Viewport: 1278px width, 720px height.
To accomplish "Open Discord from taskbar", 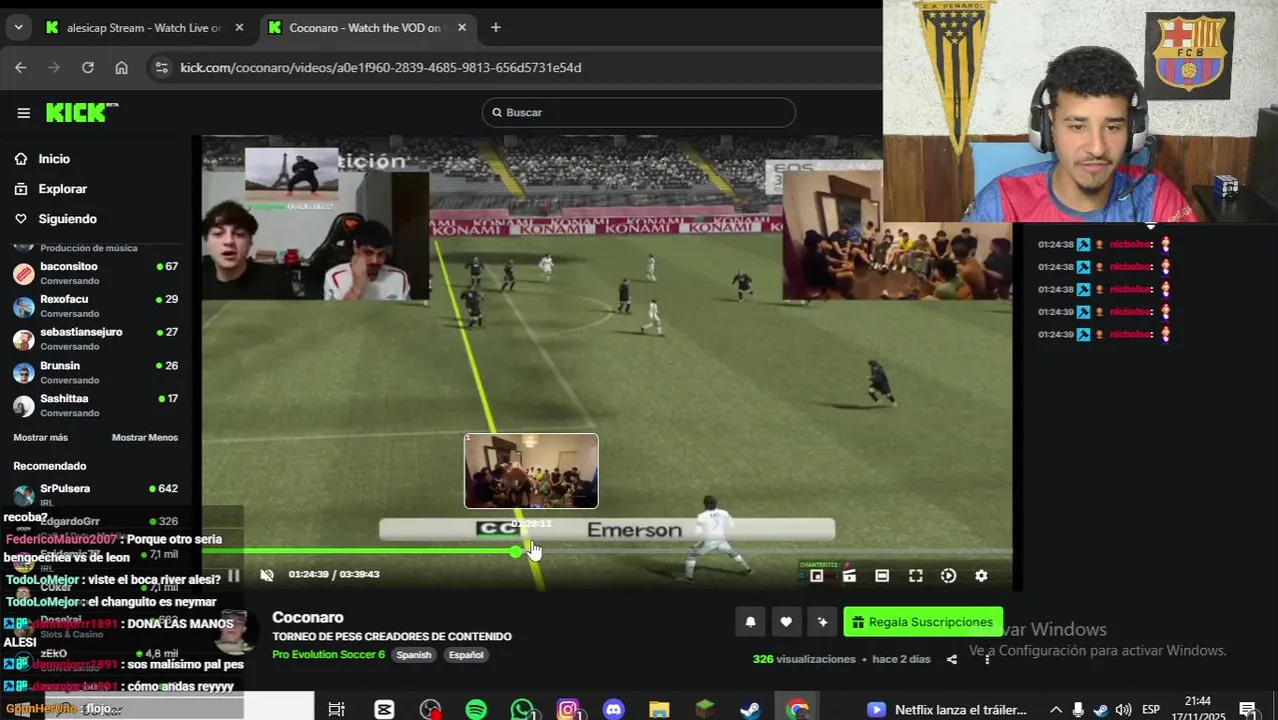I will 614,710.
